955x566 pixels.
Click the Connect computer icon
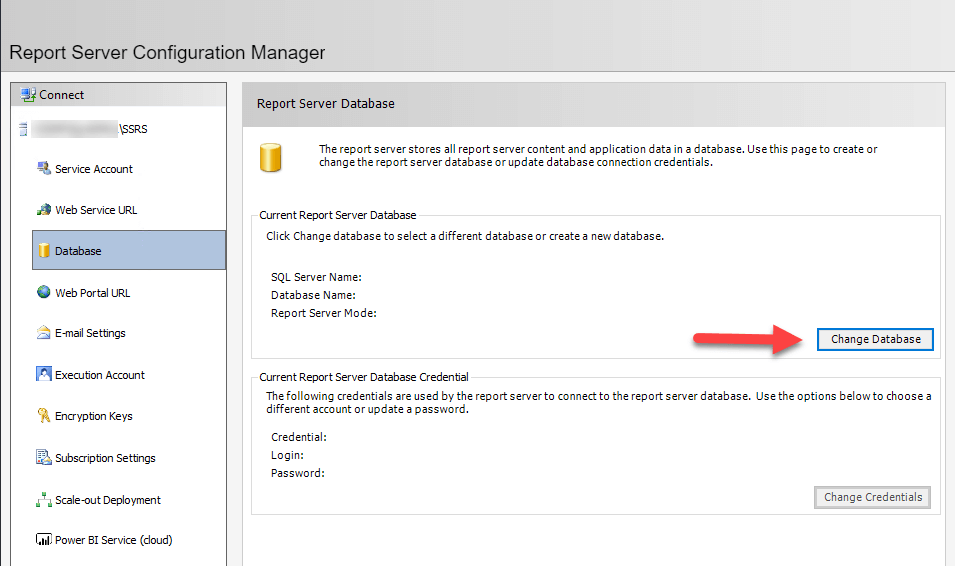(x=28, y=95)
